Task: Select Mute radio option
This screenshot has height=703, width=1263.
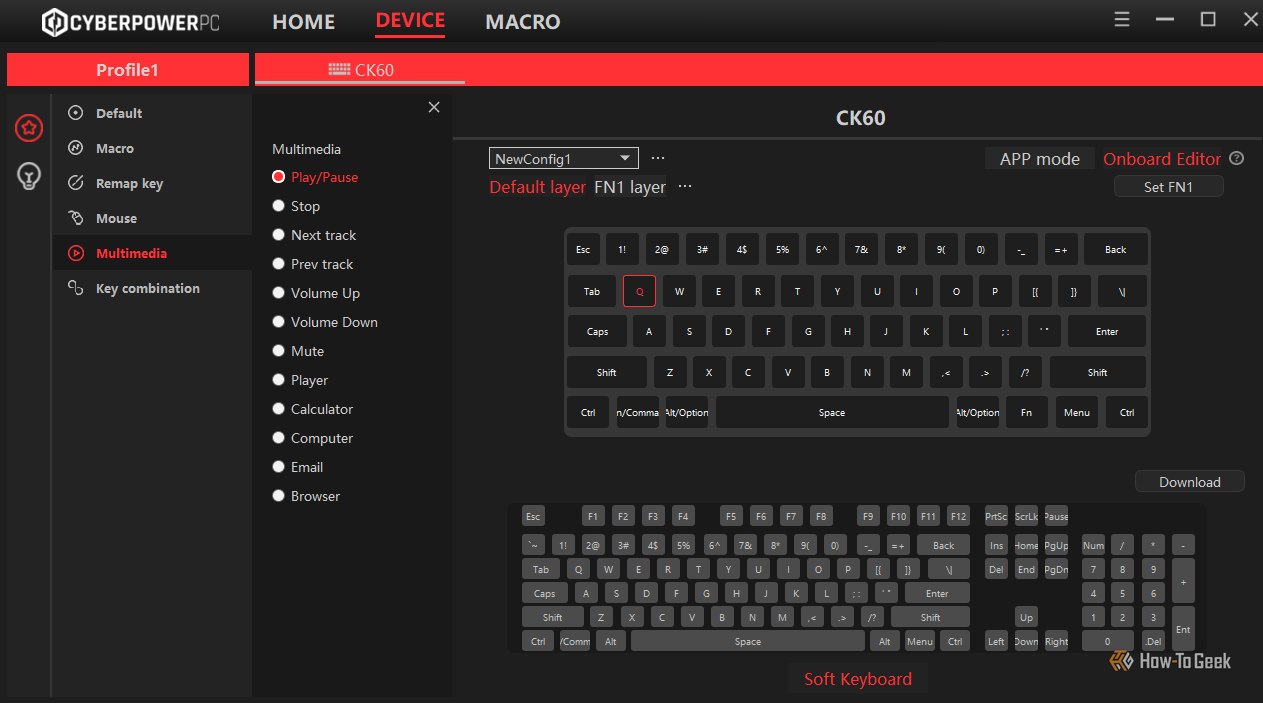Action: click(279, 351)
